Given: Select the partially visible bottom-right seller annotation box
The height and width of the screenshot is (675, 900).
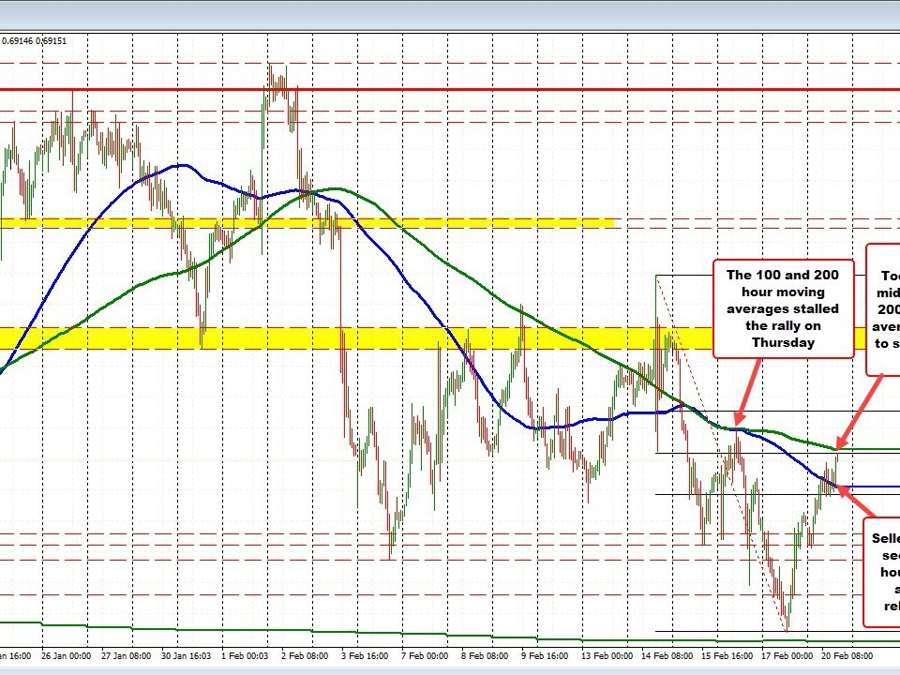Looking at the screenshot, I should tap(882, 570).
